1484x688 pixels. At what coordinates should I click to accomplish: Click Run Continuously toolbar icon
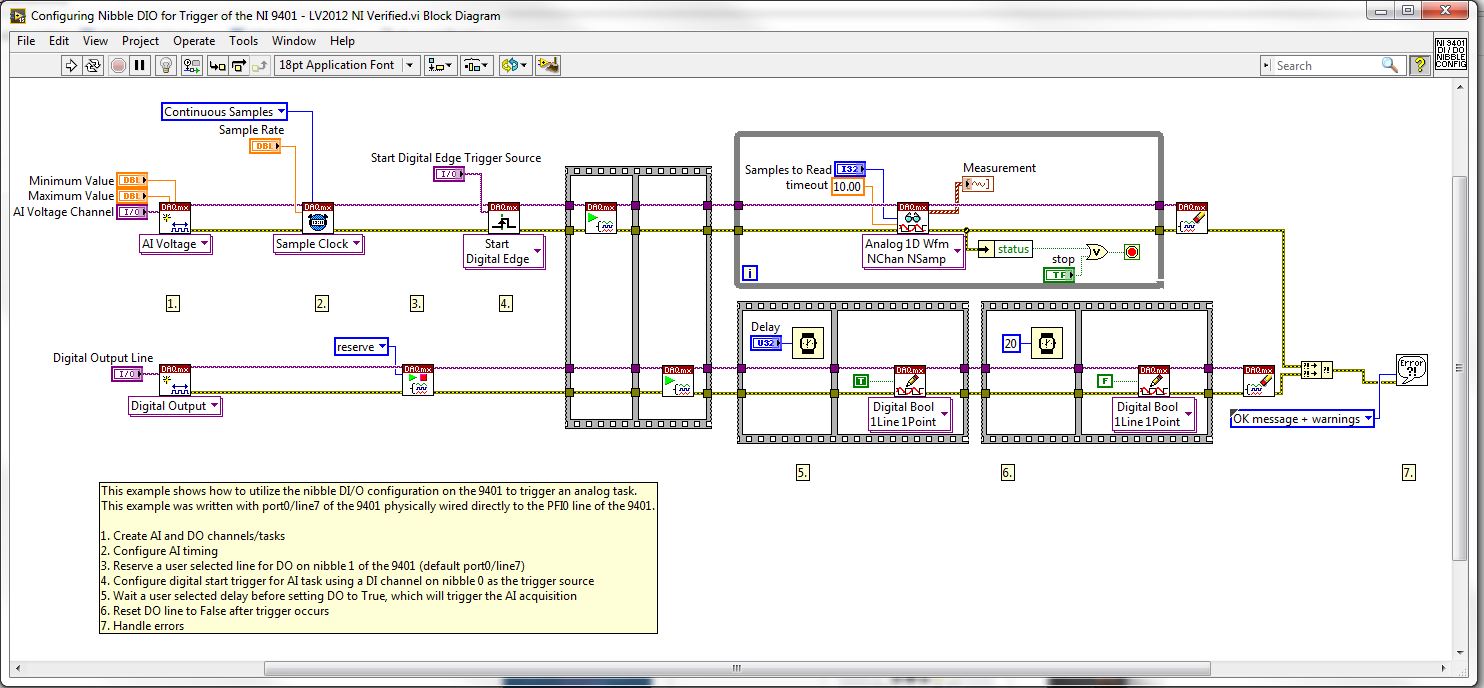pyautogui.click(x=93, y=65)
